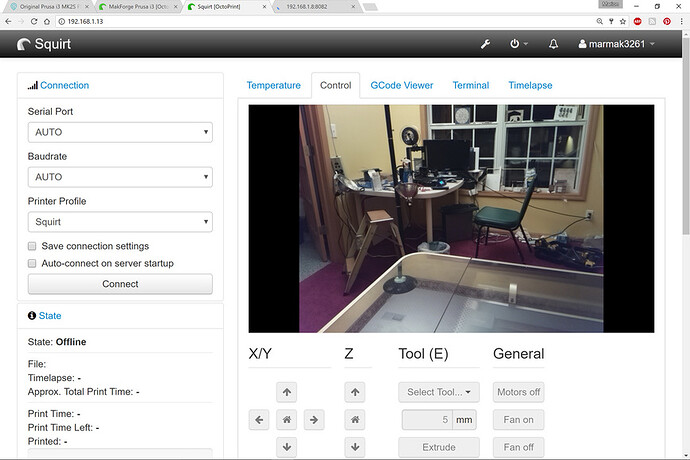Switch to MakForge Prusa i3 browser tab
Screen dimensions: 690x460
point(138,7)
